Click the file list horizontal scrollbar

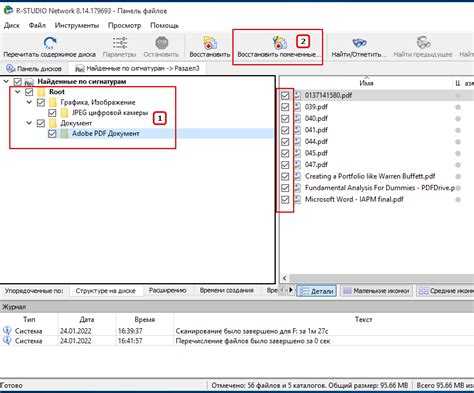[379, 278]
